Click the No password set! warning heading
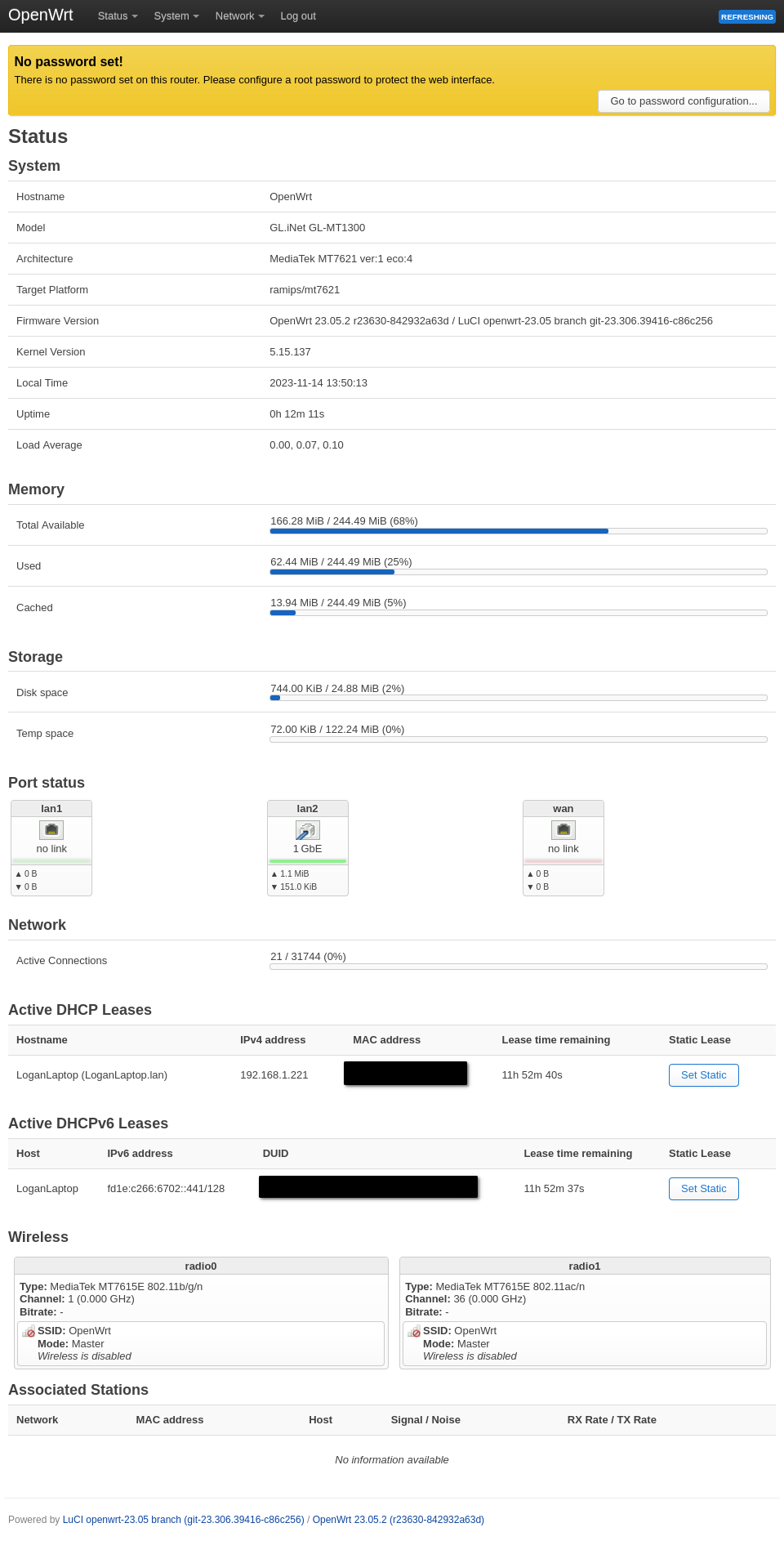The width and height of the screenshot is (784, 1541). coord(69,62)
